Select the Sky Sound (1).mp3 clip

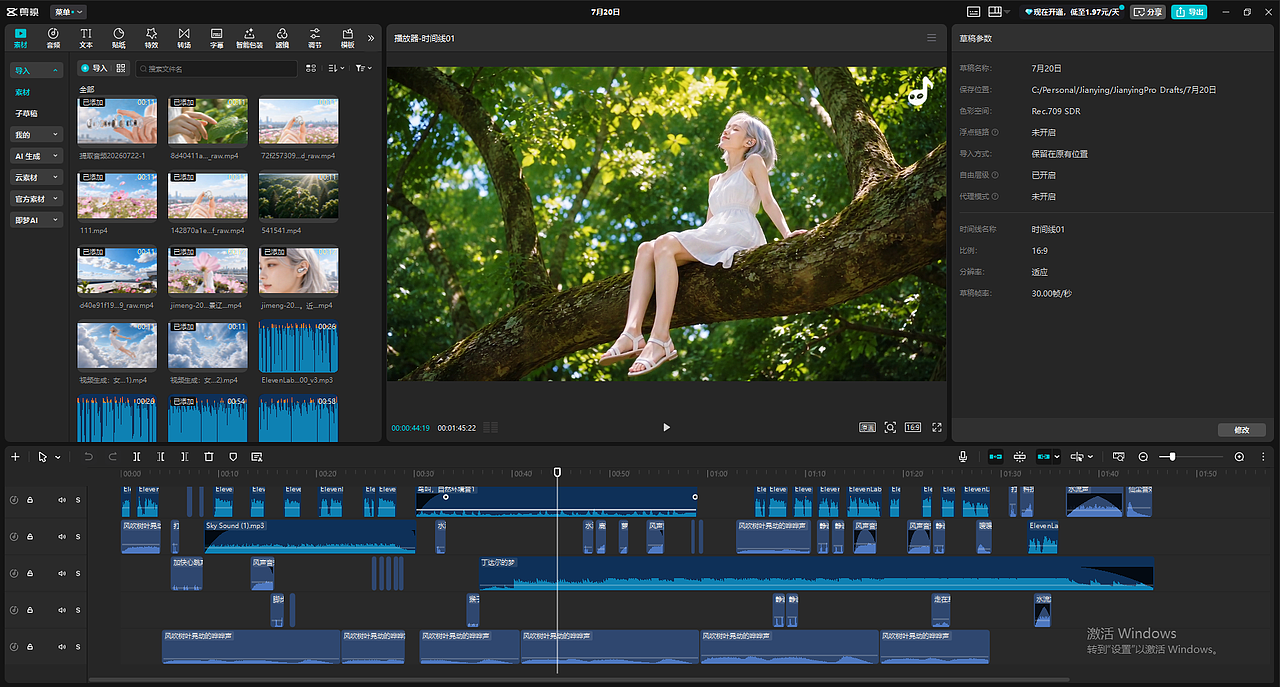tap(309, 537)
